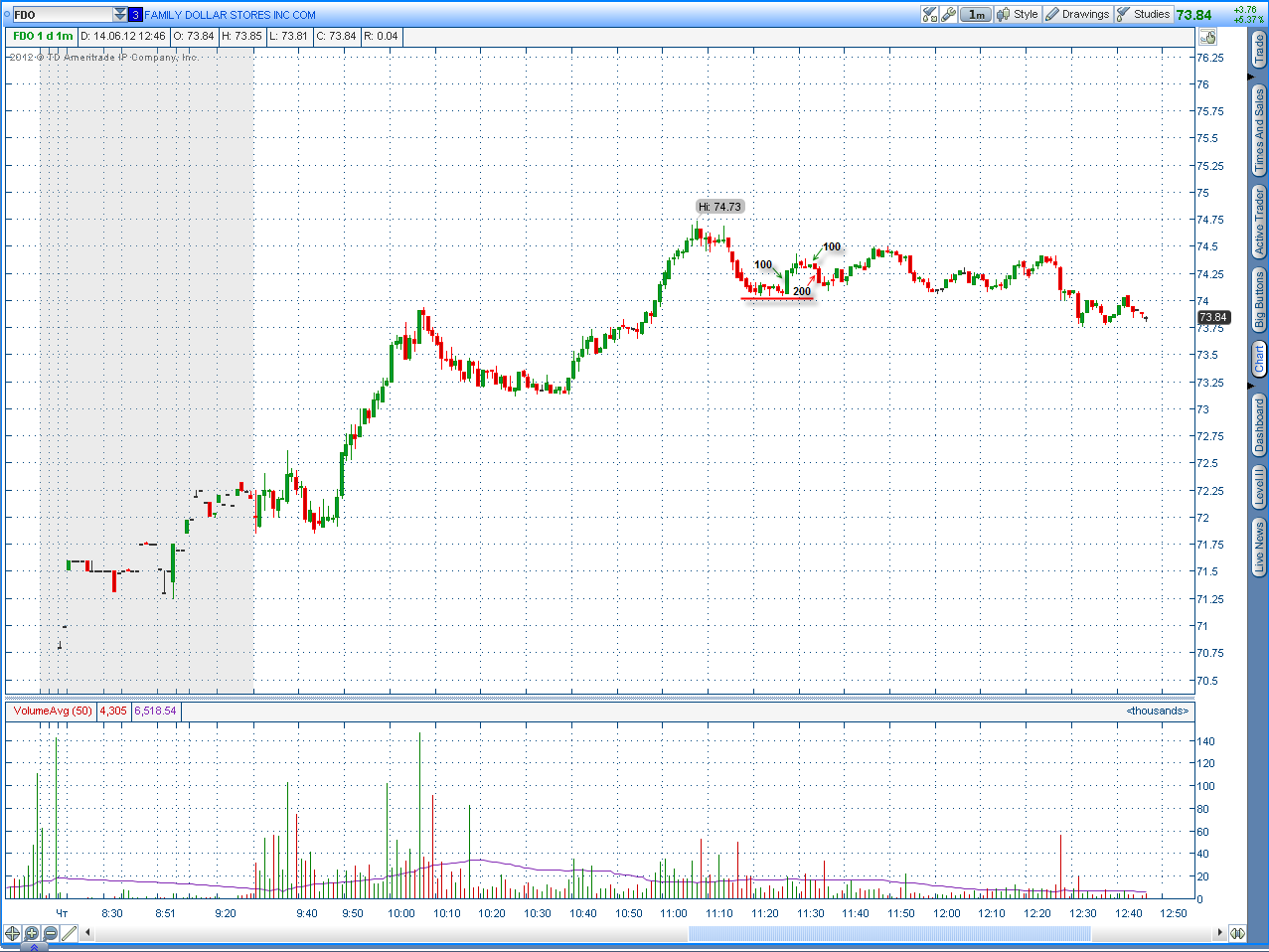Select the line drawing tool icon
Image resolution: width=1269 pixels, height=952 pixels.
tap(69, 933)
